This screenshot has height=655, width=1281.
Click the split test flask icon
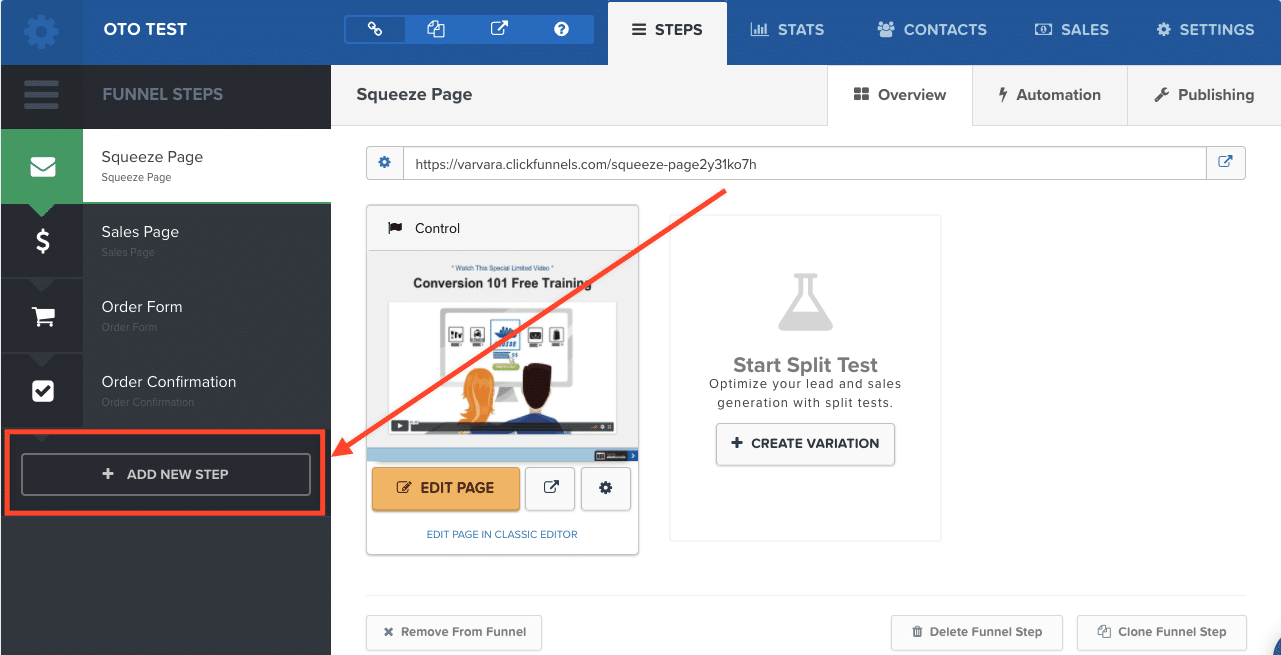(805, 302)
